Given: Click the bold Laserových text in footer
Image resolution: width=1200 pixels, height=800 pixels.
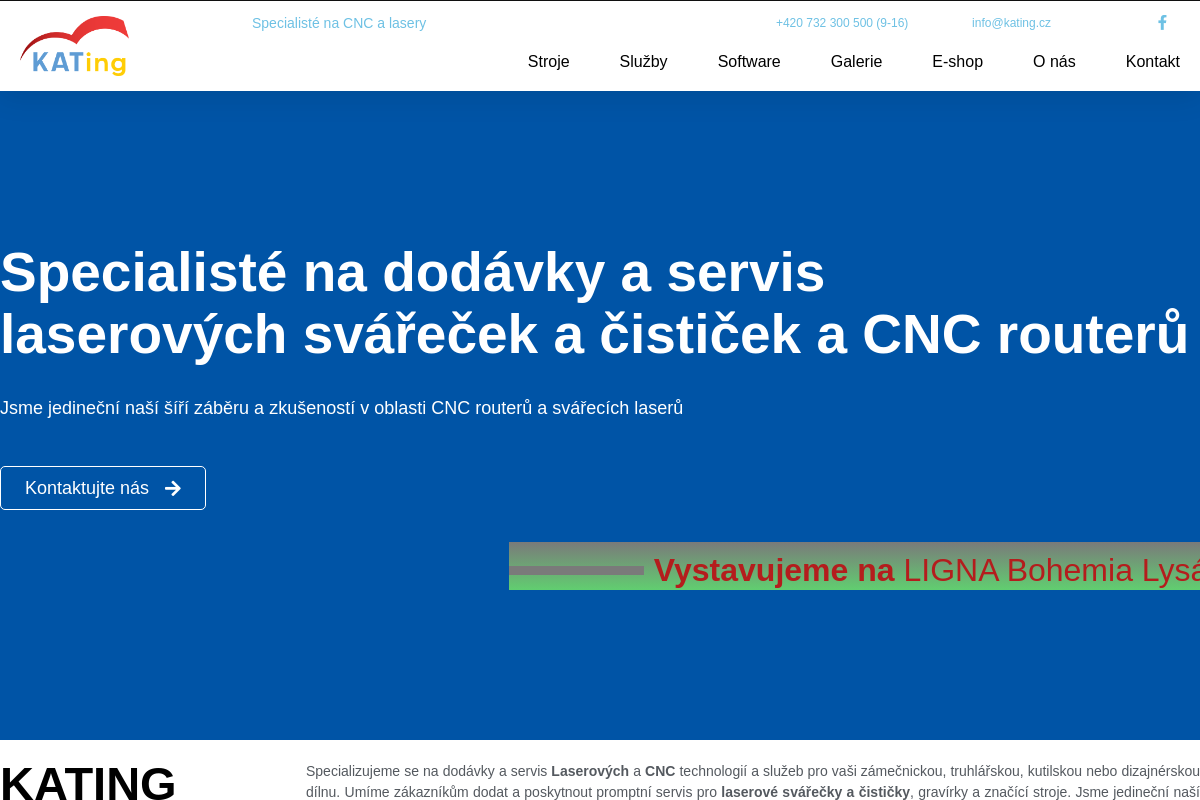Looking at the screenshot, I should (x=589, y=771).
